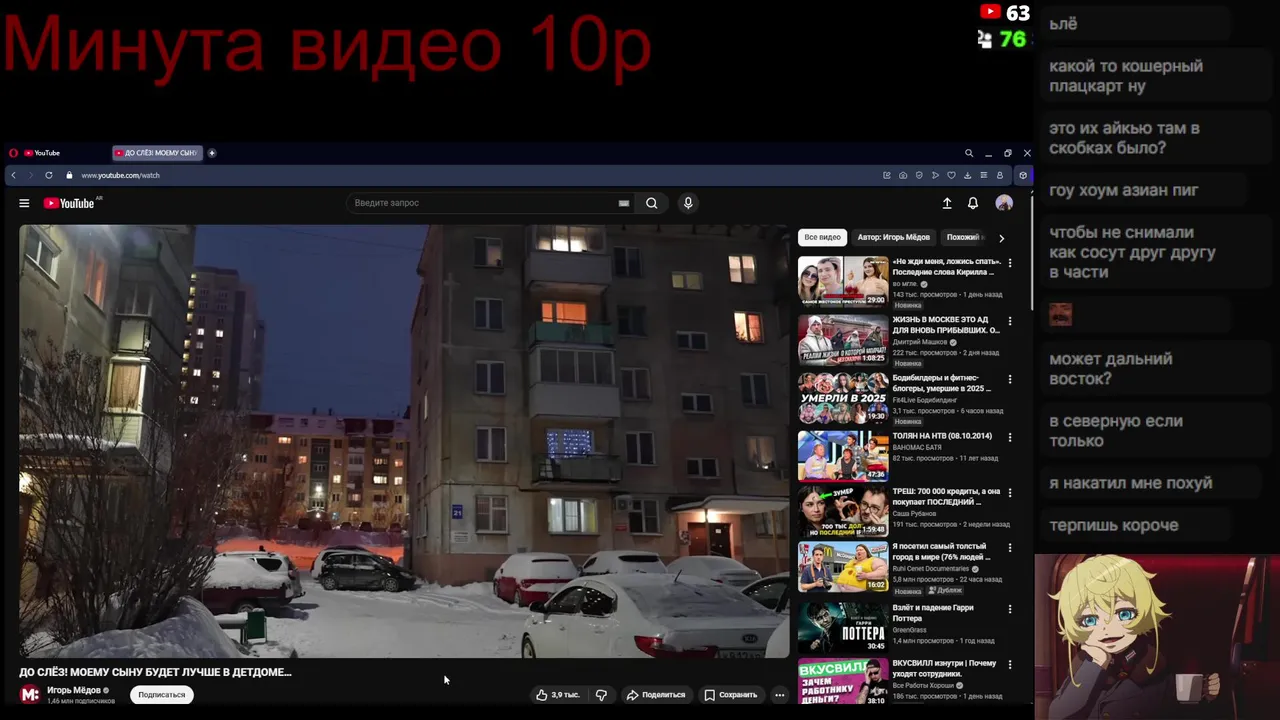Switch to the ДО СЛЁЗ! МОЕМУ СЫНУ tab
The height and width of the screenshot is (720, 1280).
coord(157,153)
